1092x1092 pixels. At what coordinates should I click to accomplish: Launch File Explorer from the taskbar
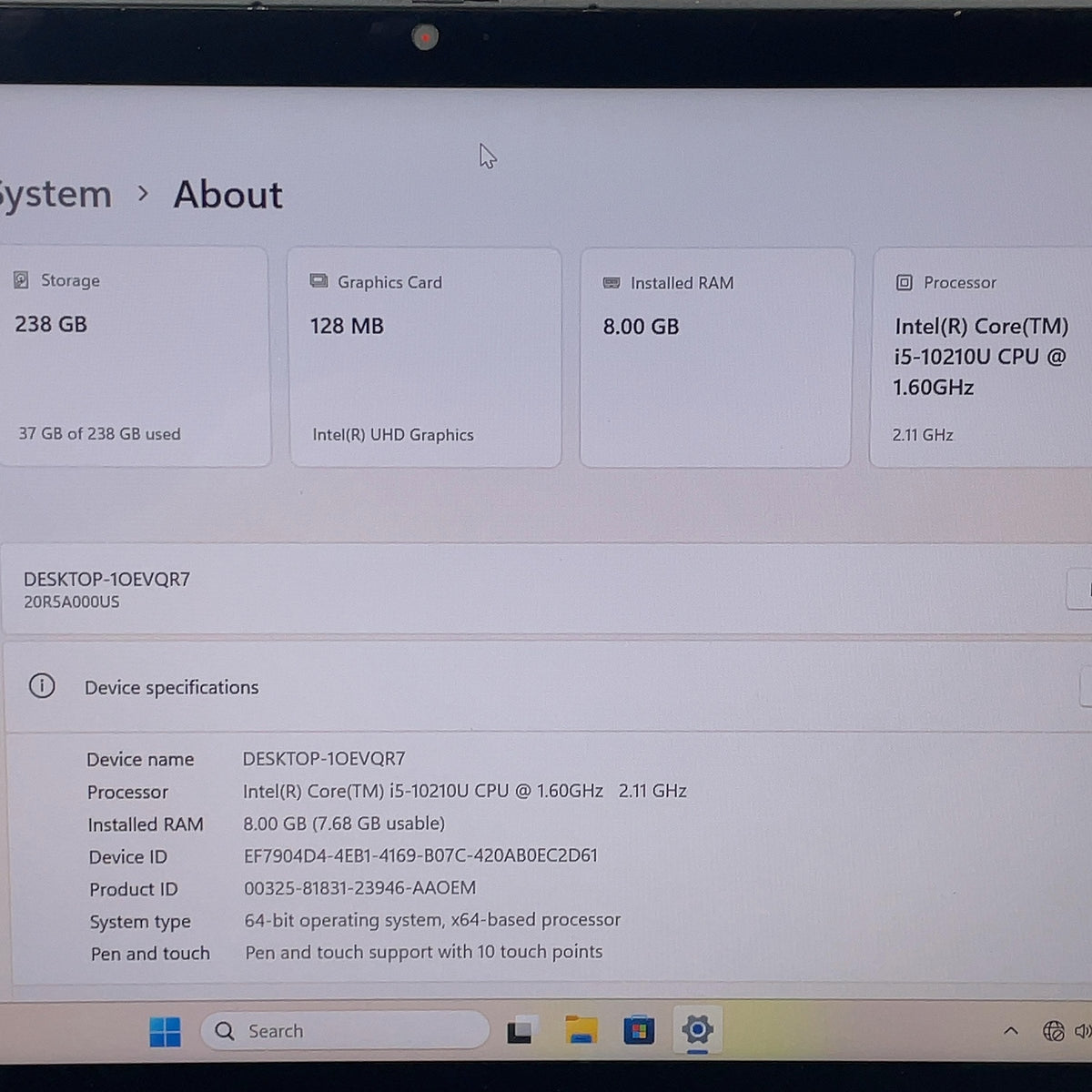coord(581,1030)
